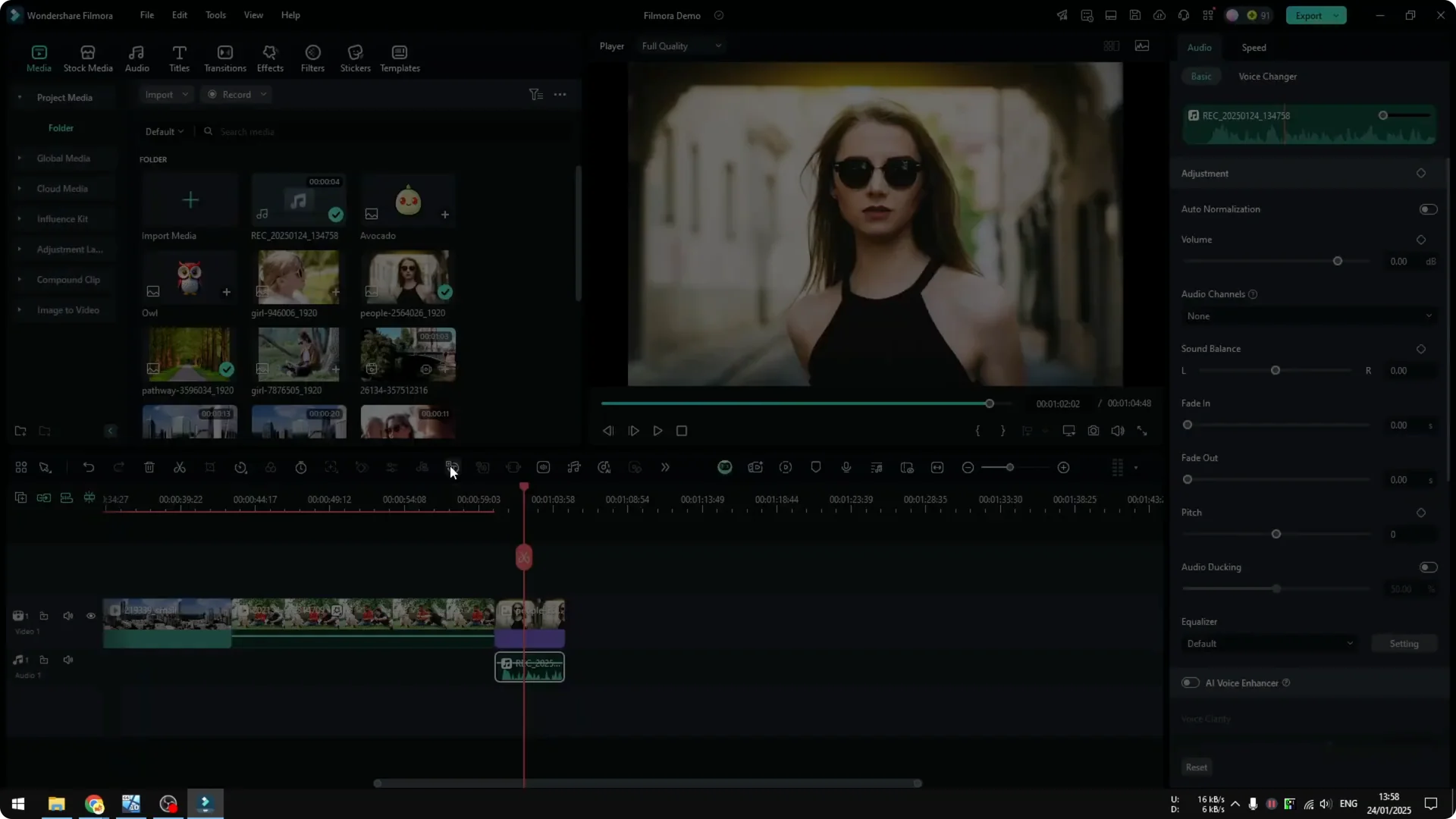
Task: Open the File menu
Action: (x=146, y=15)
